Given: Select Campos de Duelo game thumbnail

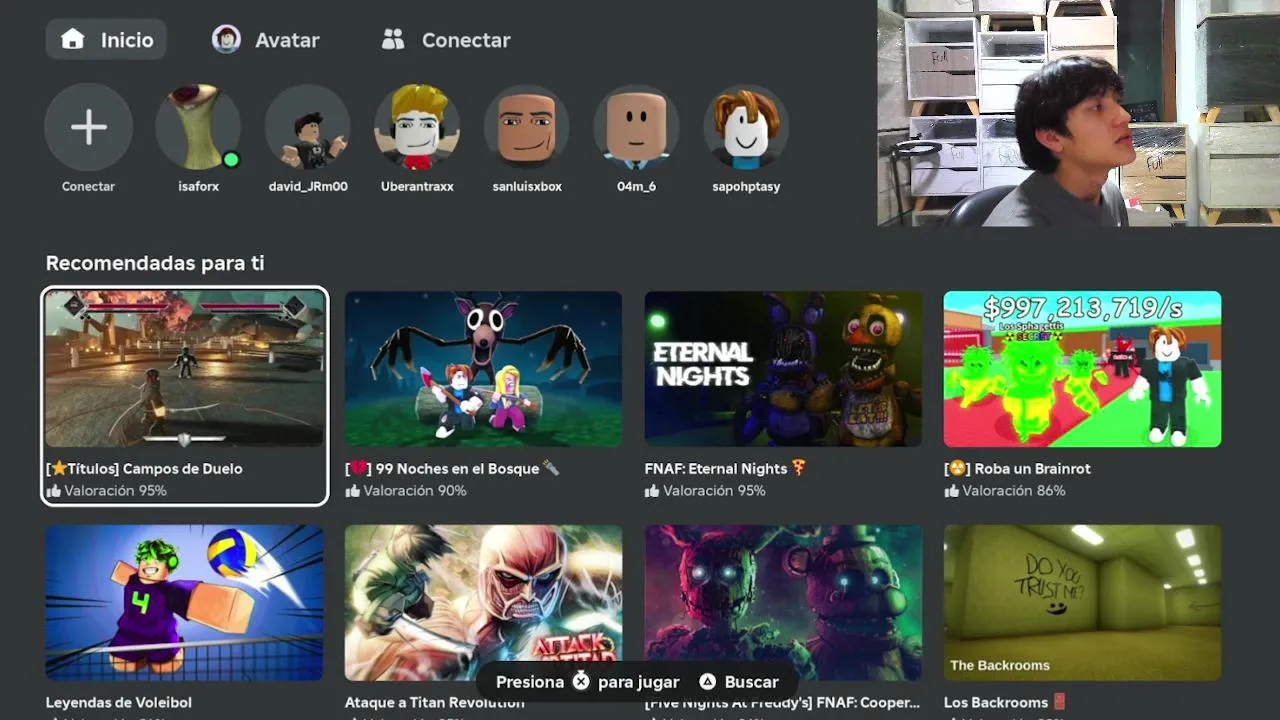Looking at the screenshot, I should pyautogui.click(x=184, y=369).
